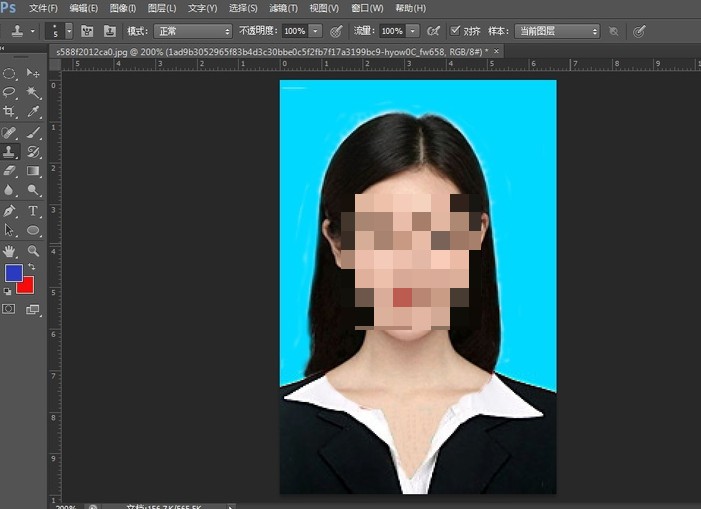The width and height of the screenshot is (701, 509).
Task: Select the Elliptical Marquee tool
Action: pyautogui.click(x=10, y=73)
